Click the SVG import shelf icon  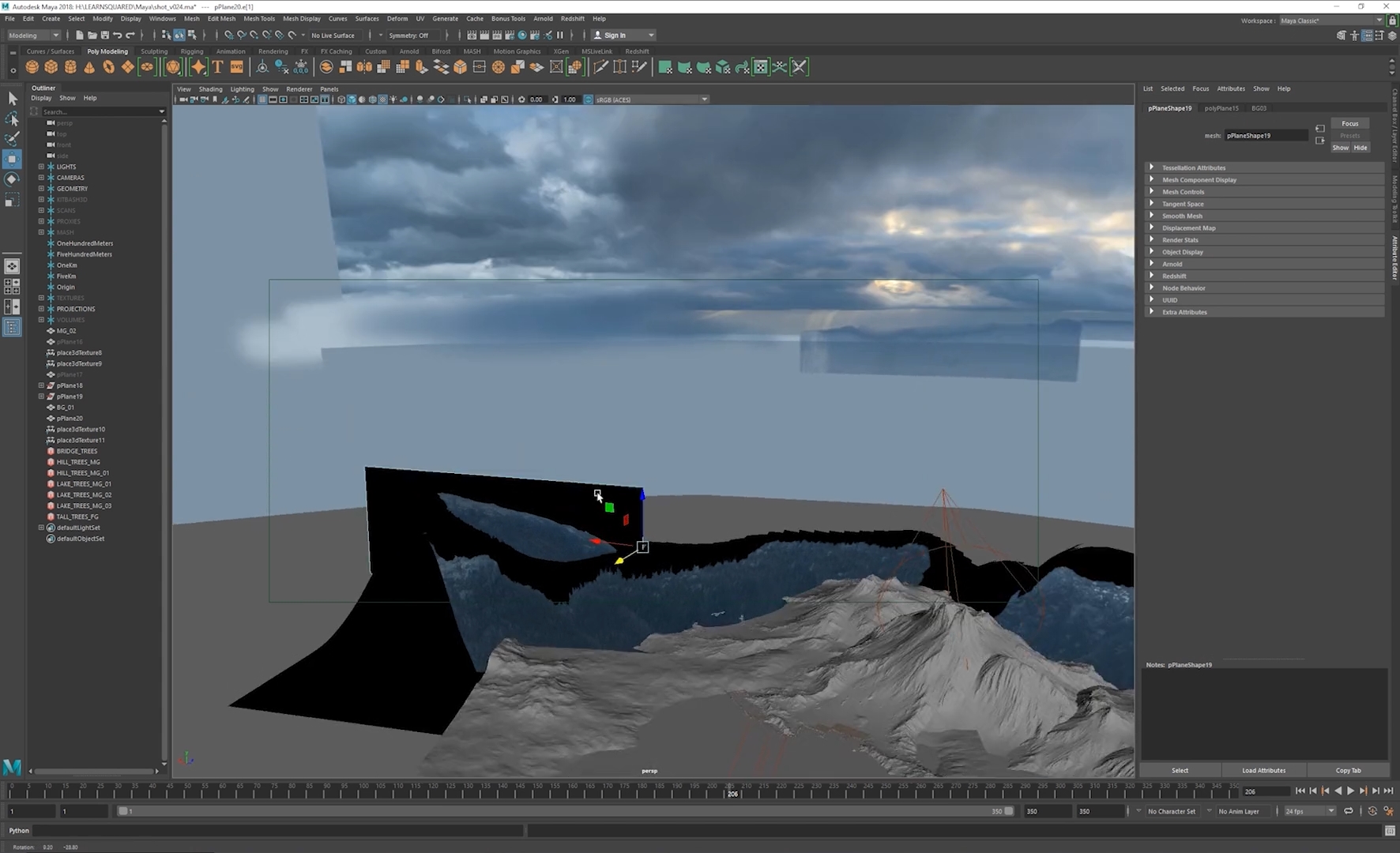pos(236,67)
